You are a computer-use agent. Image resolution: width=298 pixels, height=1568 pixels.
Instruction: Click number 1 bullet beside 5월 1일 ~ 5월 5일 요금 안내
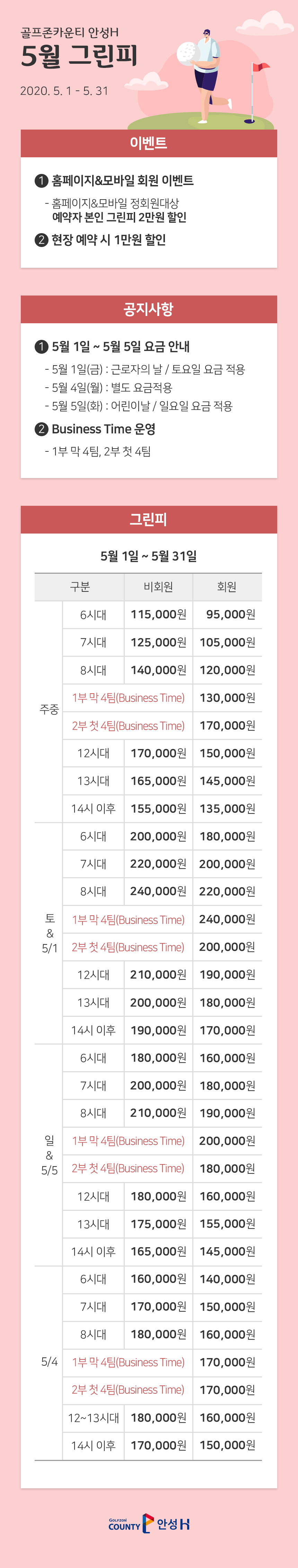click(42, 346)
